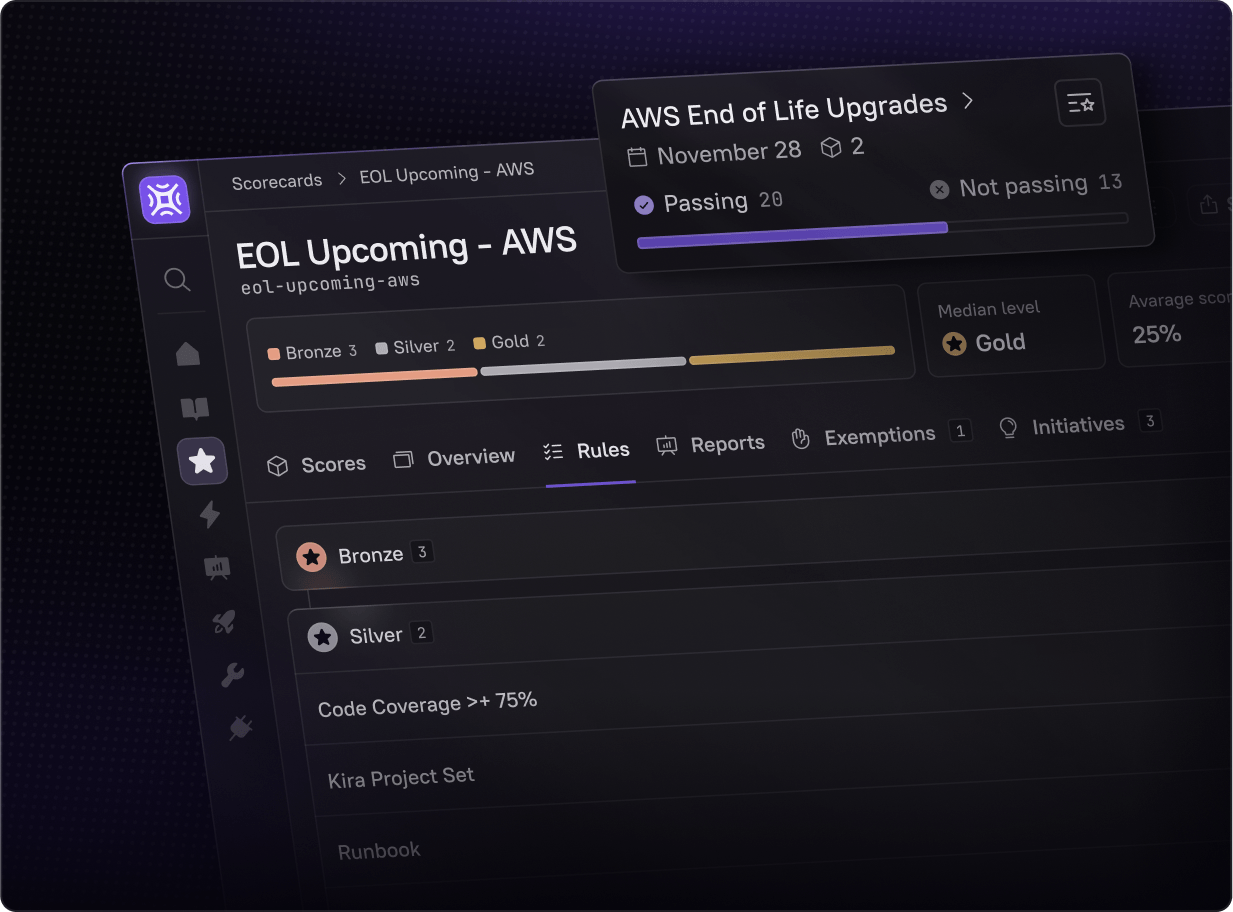1233x912 pixels.
Task: Open the wrench tools sidebar icon
Action: 232,675
